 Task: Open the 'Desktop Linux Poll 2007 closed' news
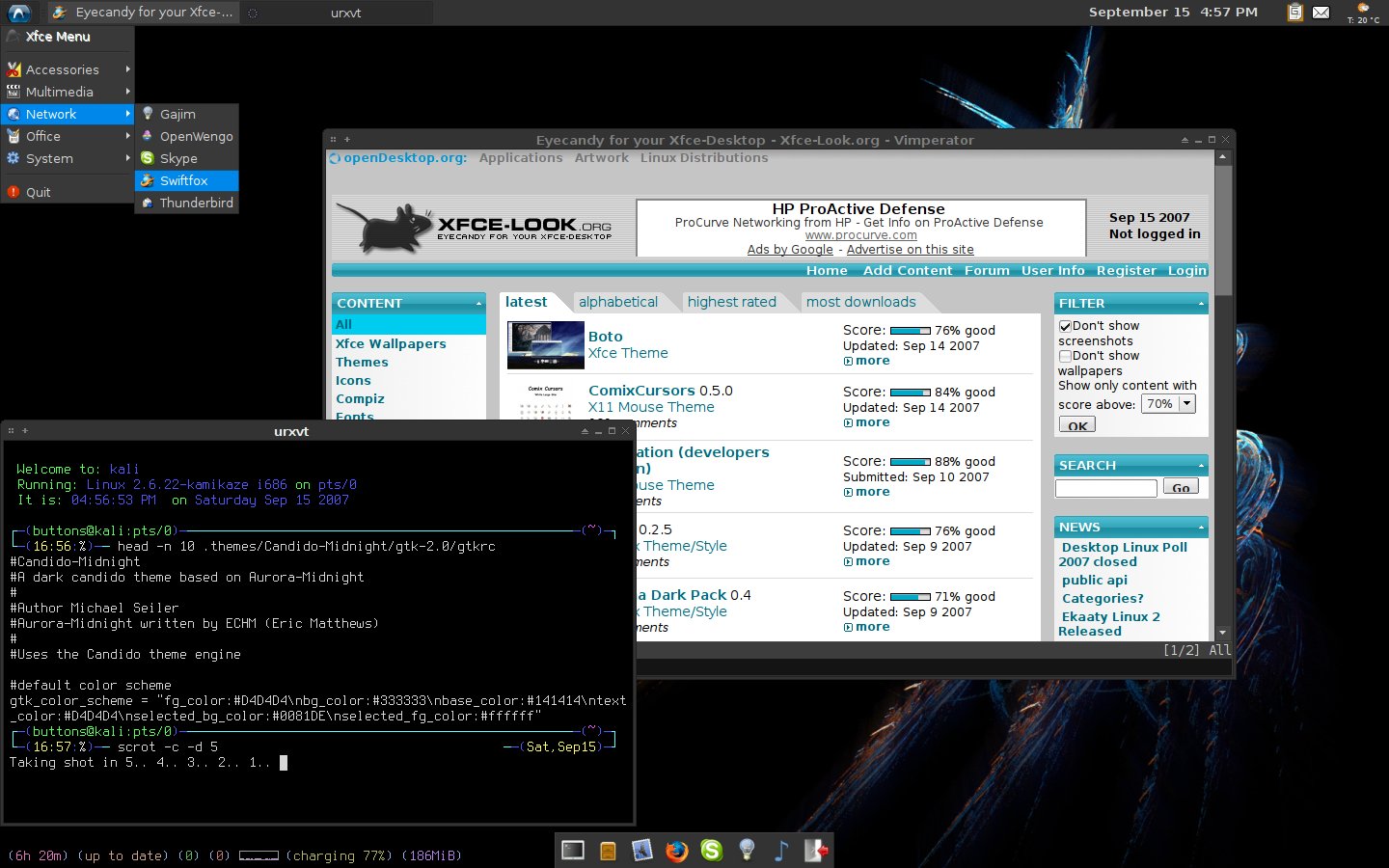(x=1124, y=555)
